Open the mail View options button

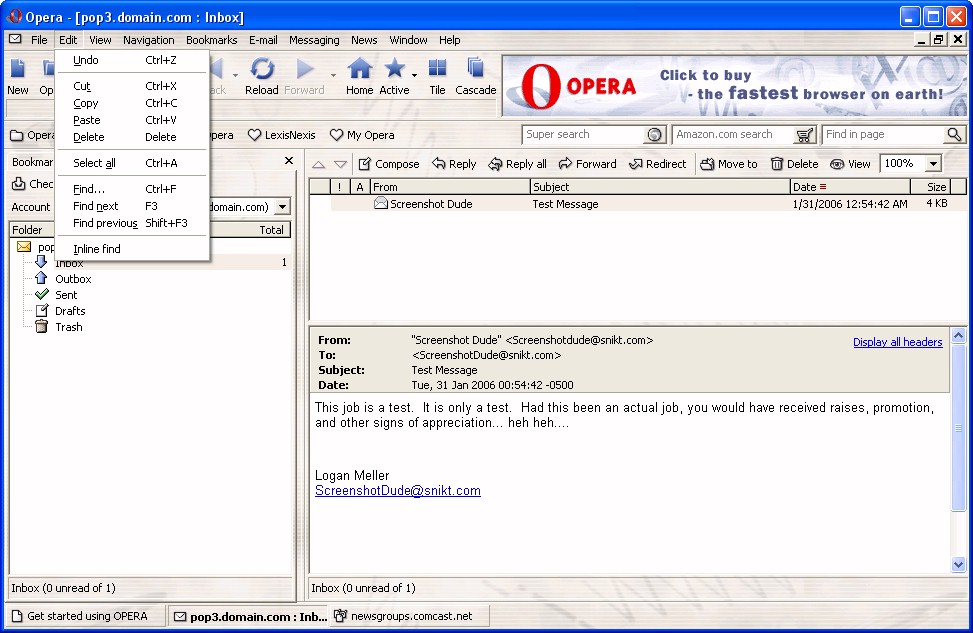click(x=850, y=164)
